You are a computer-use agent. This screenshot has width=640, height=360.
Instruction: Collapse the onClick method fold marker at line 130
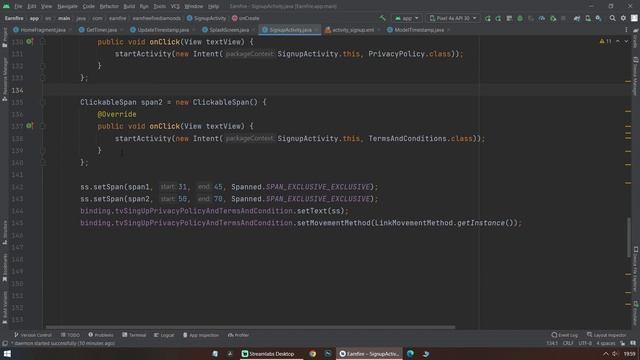43,42
